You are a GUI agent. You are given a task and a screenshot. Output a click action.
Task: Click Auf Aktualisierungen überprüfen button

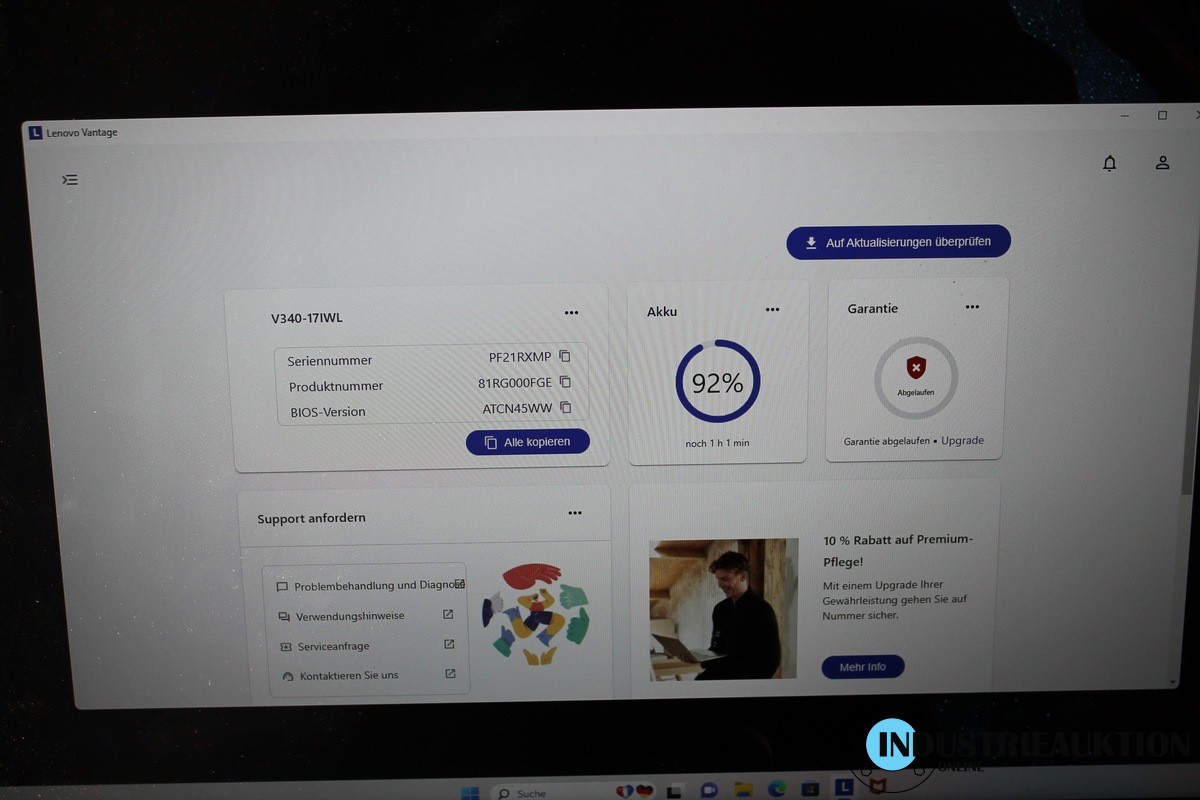[898, 242]
